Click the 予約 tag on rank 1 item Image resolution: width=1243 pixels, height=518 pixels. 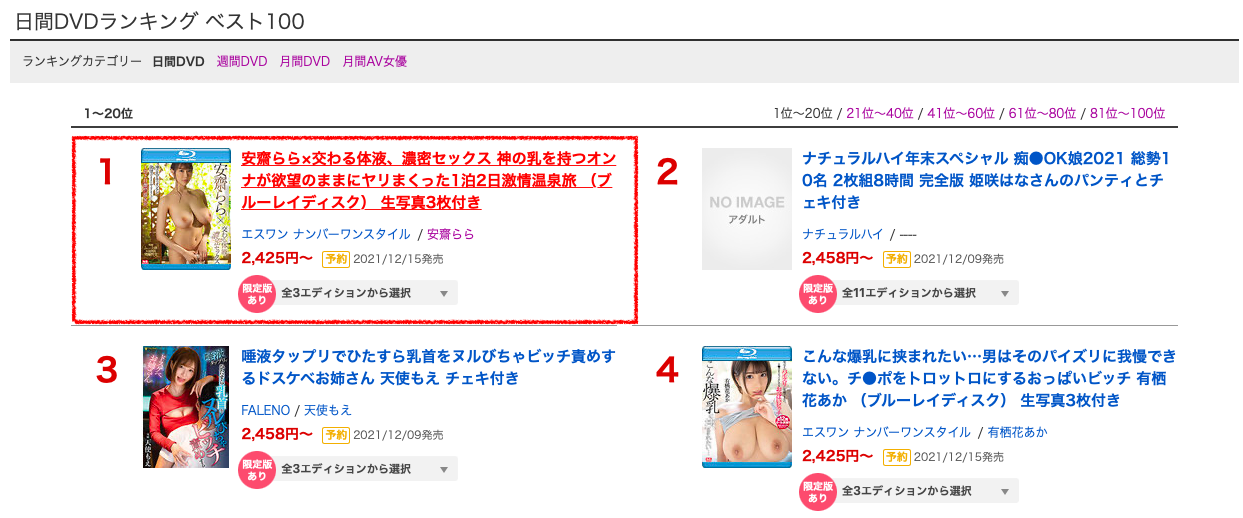tap(335, 259)
